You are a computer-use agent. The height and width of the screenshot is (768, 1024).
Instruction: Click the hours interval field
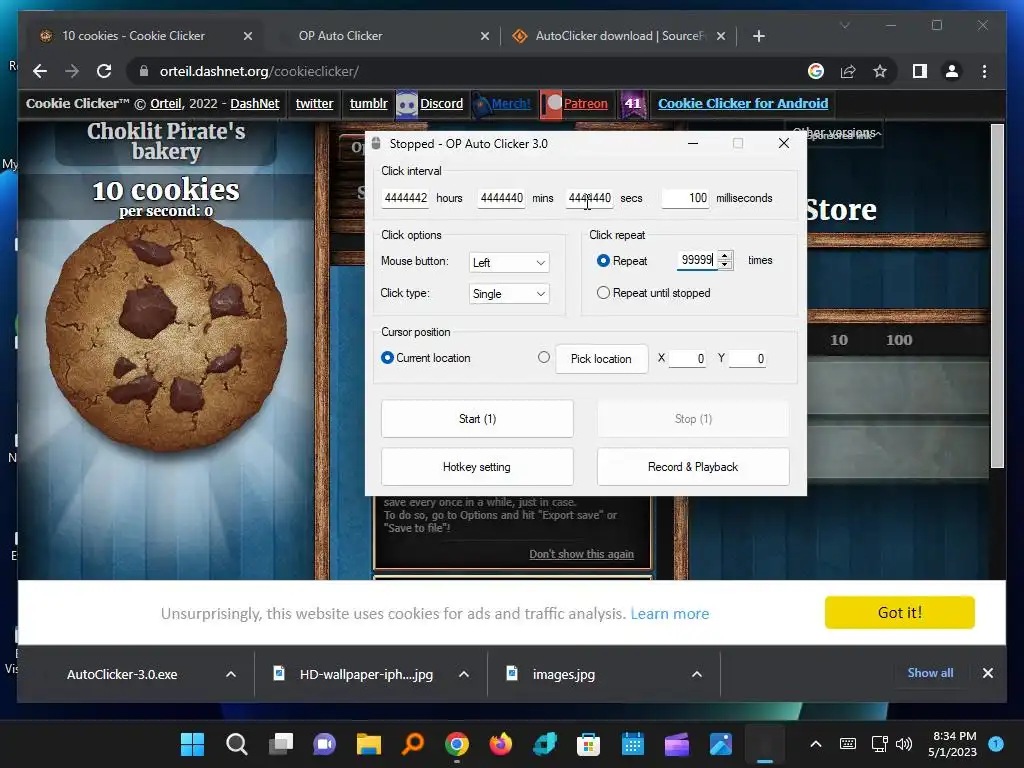point(406,198)
